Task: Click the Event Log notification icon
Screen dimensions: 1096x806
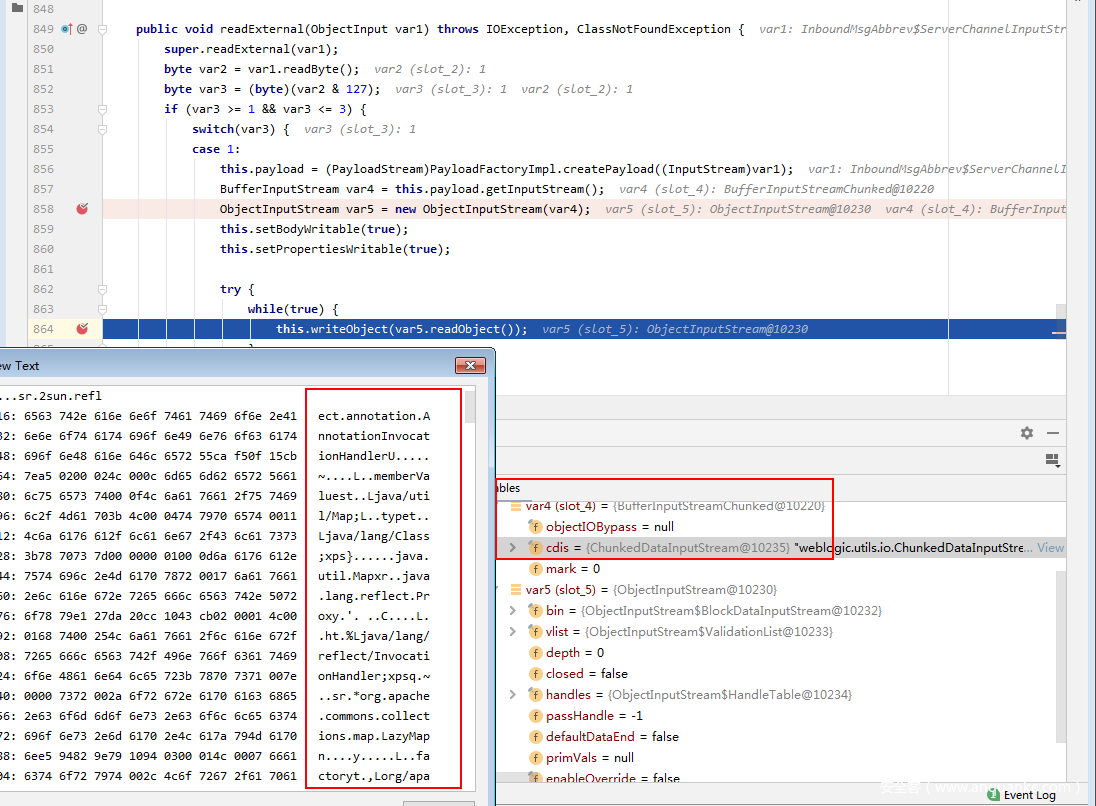Action: click(x=993, y=795)
